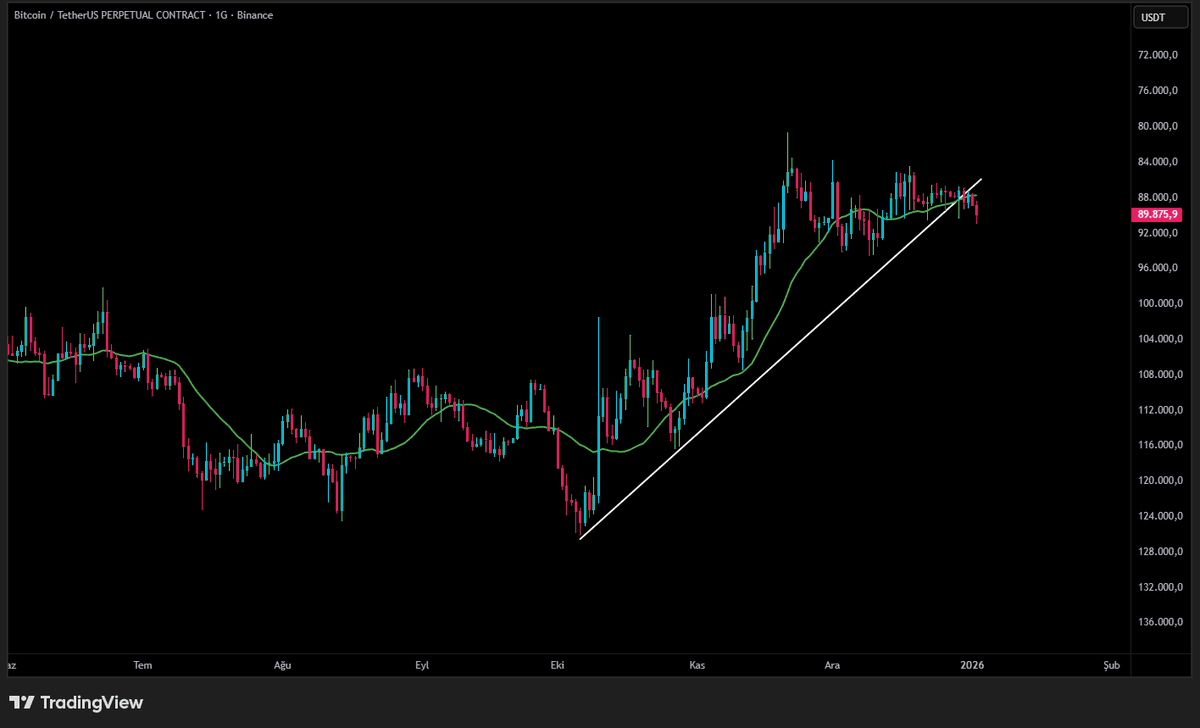Screen dimensions: 1200x728
Task: Click the 88.000,0 price axis label
Action: click(x=1160, y=197)
